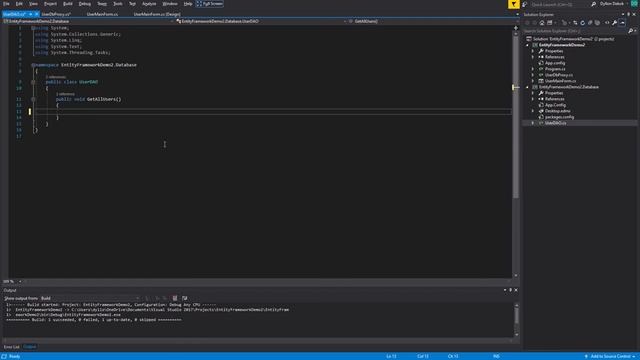Switch to the UserMainForm.cs tab
Viewport: 640px width, 360px height.
(x=102, y=14)
